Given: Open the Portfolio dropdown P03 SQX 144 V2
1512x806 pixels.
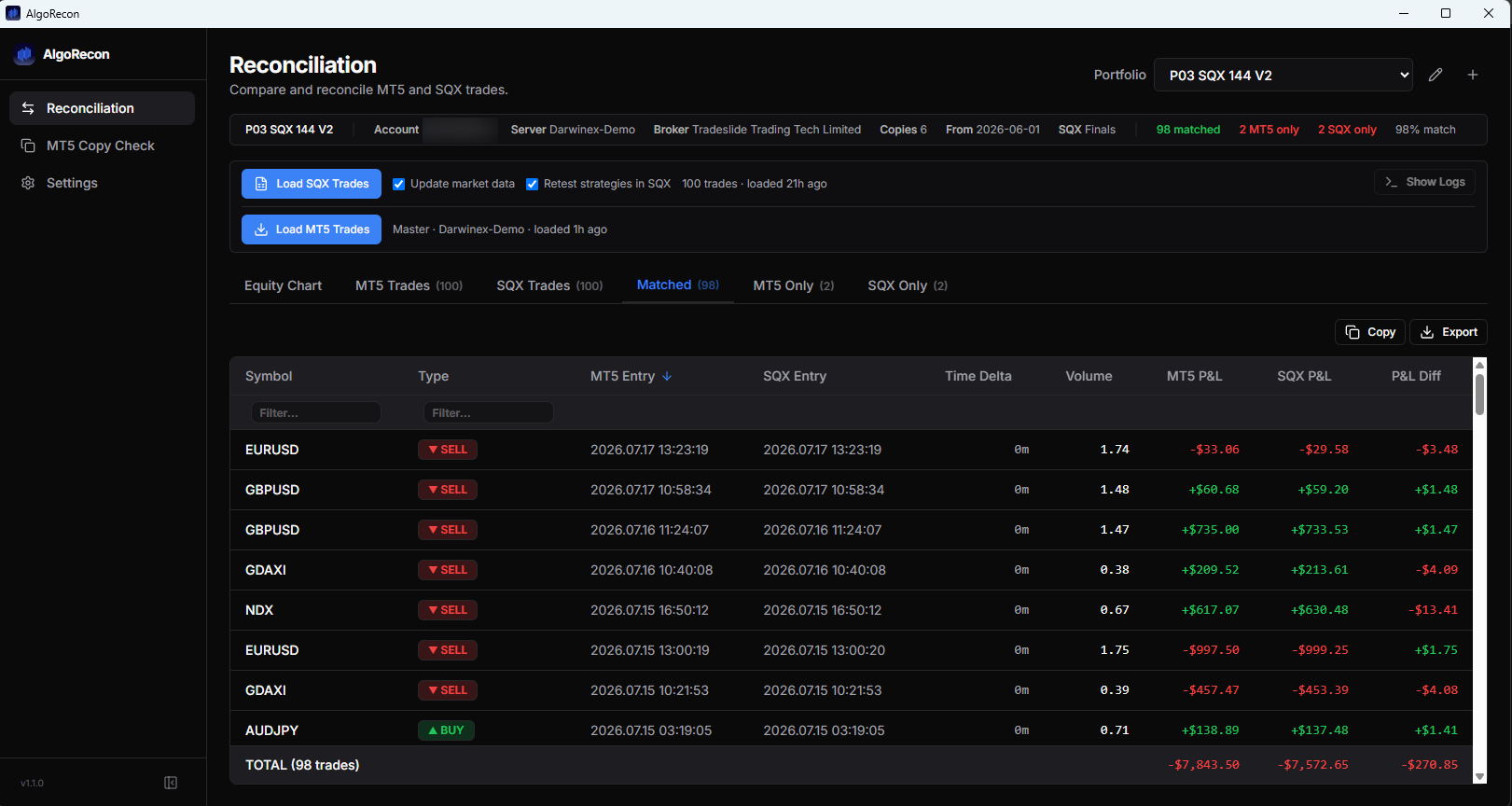Looking at the screenshot, I should [1283, 75].
